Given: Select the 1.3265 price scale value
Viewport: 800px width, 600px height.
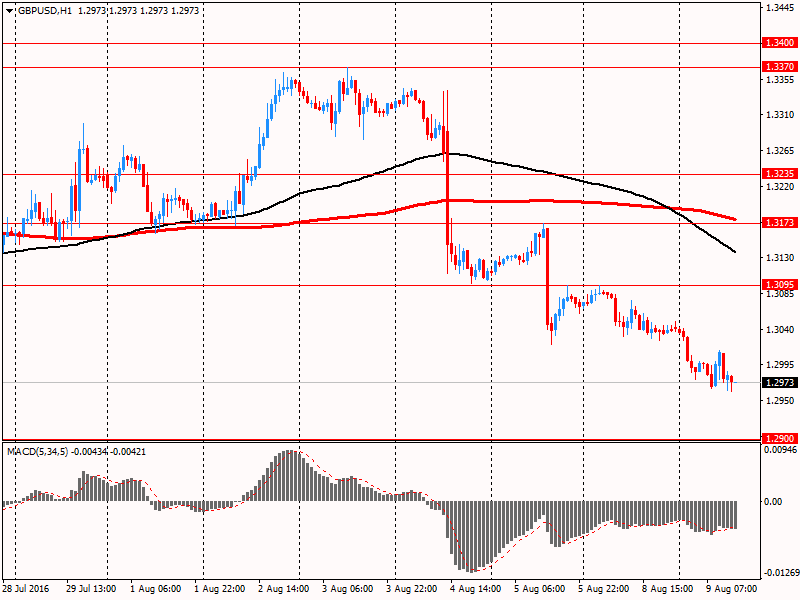Looking at the screenshot, I should 780,151.
